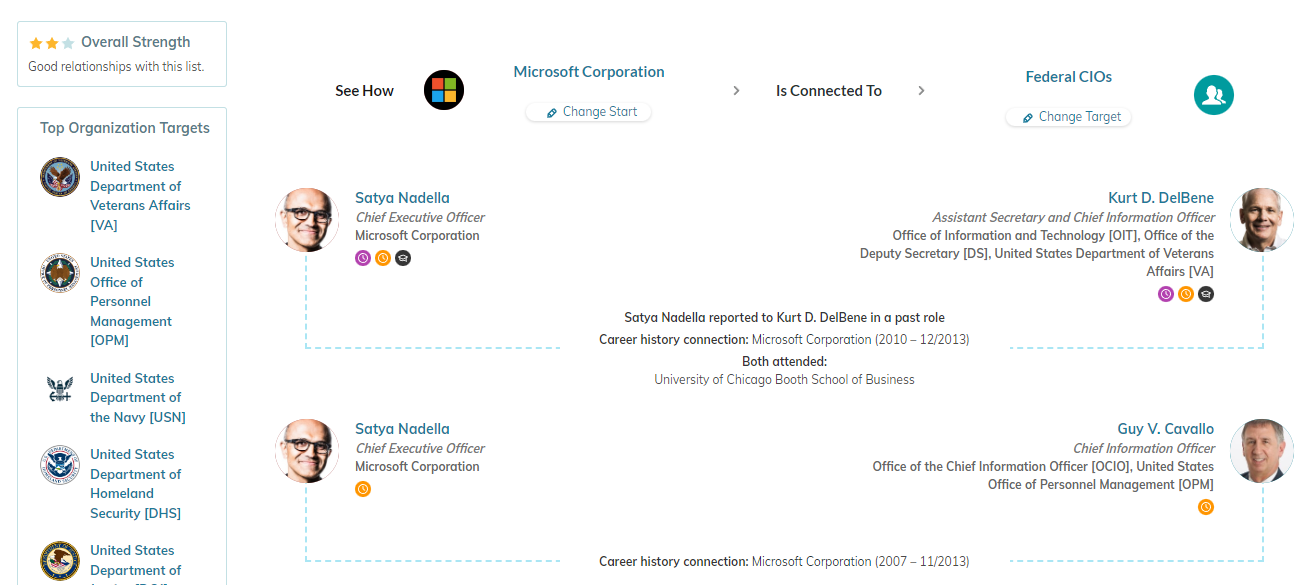Click the bottom Department seal icon in sidebar
This screenshot has width=1308, height=585.
(x=60, y=557)
